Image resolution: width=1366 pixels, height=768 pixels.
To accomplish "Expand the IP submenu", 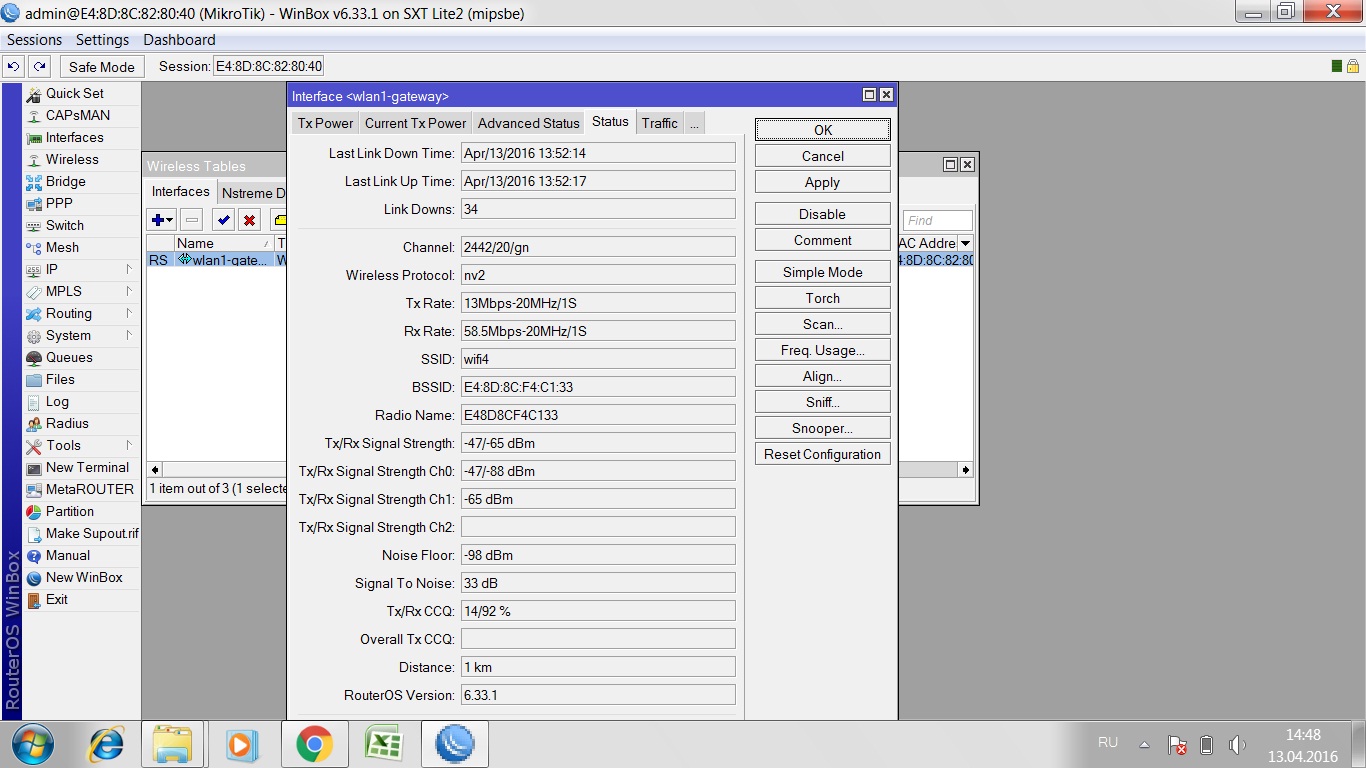I will coord(52,269).
